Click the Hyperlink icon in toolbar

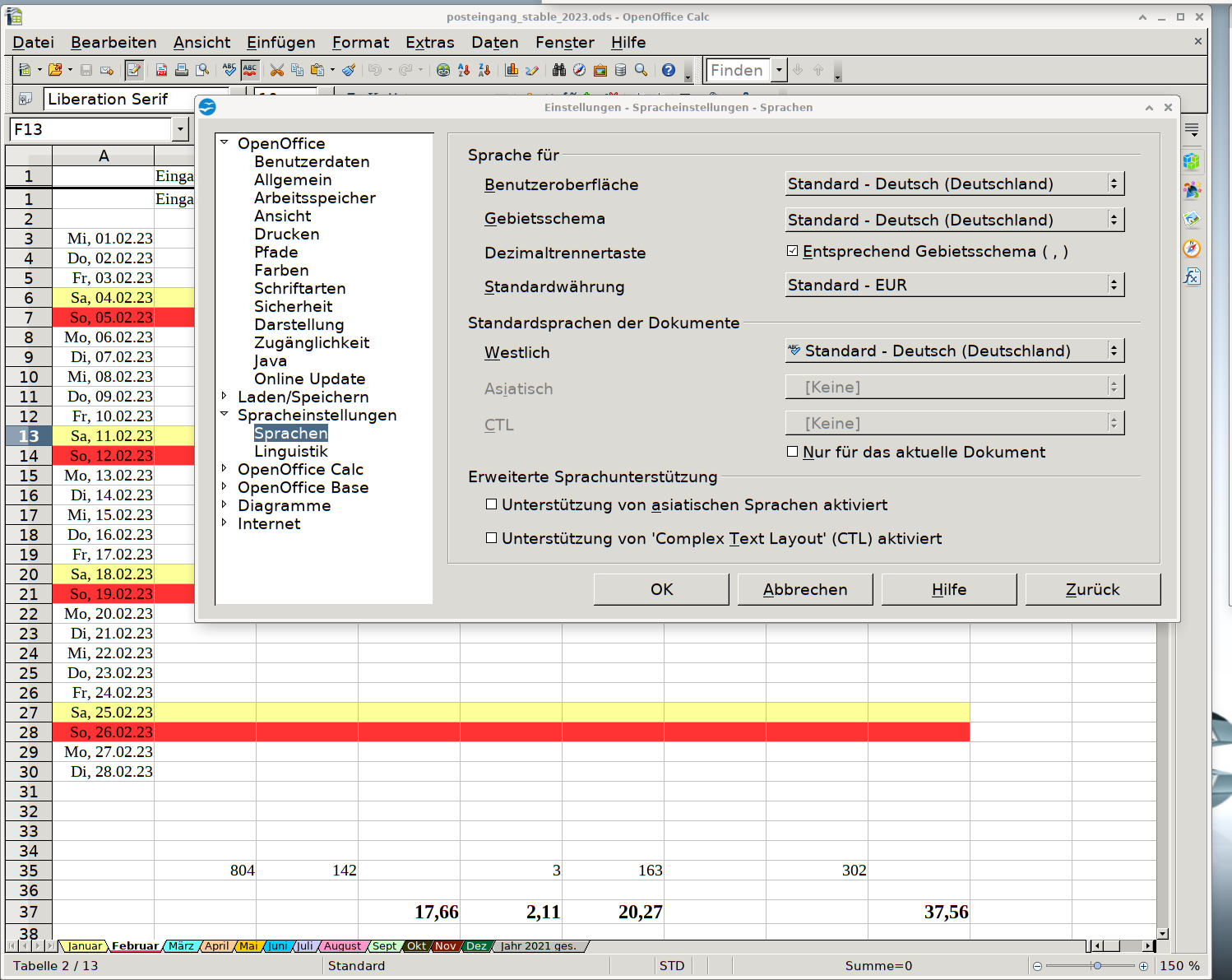pos(443,70)
